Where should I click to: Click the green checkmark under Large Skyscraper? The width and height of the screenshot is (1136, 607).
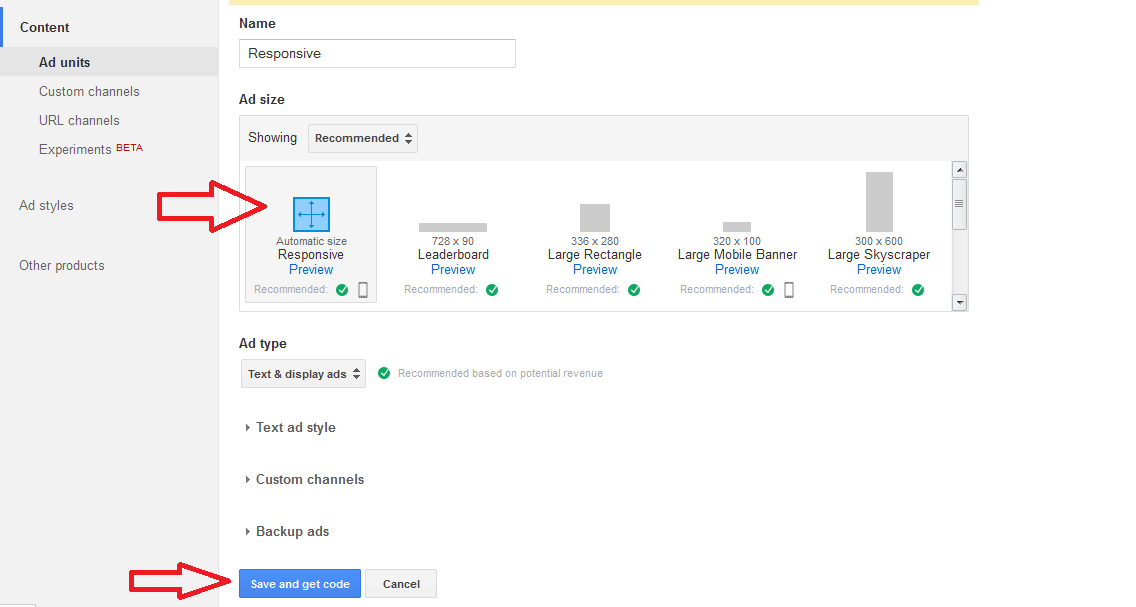(x=918, y=290)
